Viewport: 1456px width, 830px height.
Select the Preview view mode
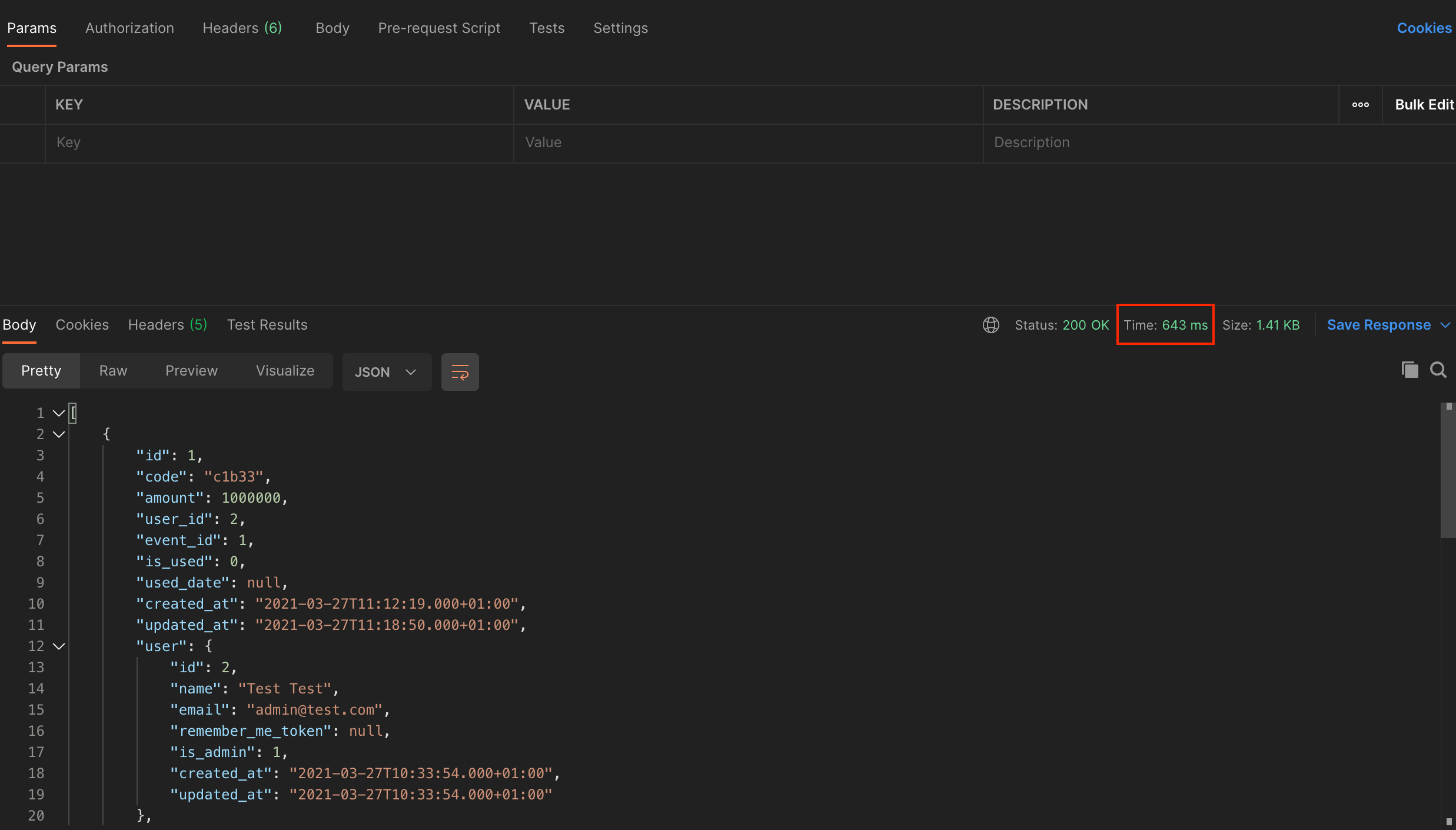(x=191, y=371)
